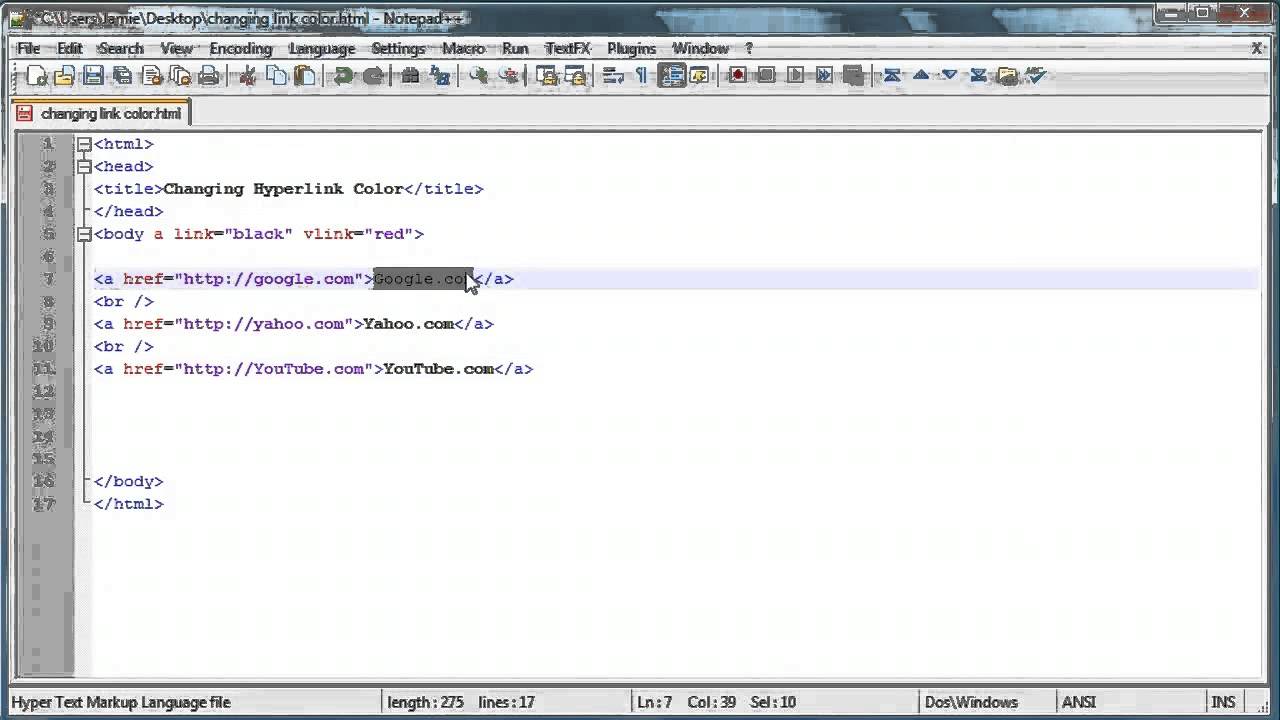Click the Open file toolbar icon
This screenshot has height=720, width=1280.
64,76
